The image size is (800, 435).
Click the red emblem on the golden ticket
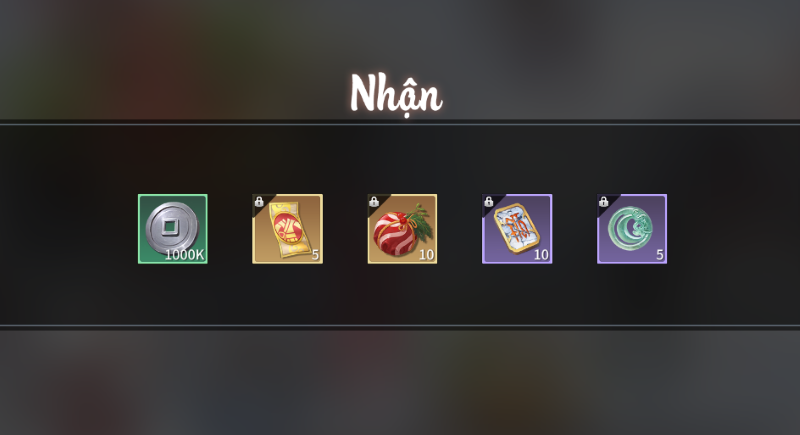point(287,227)
